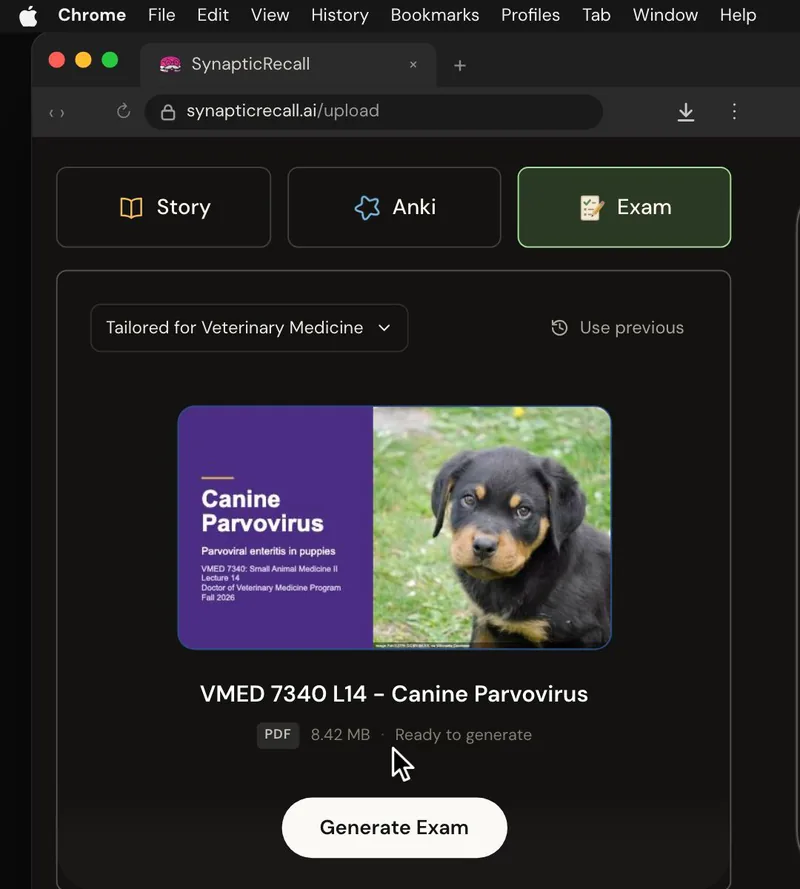Open the Profiles menu
This screenshot has width=800, height=889.
[x=530, y=15]
